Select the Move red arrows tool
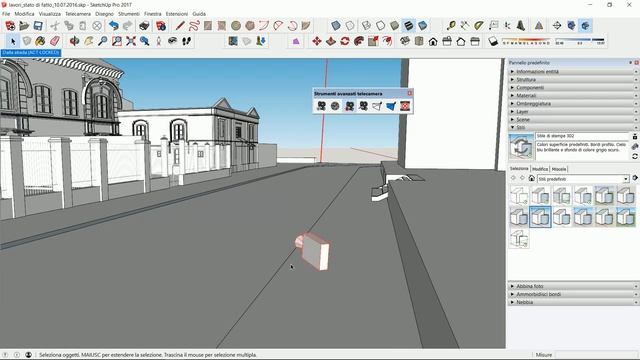Screen dimensions: 640x360 317,41
